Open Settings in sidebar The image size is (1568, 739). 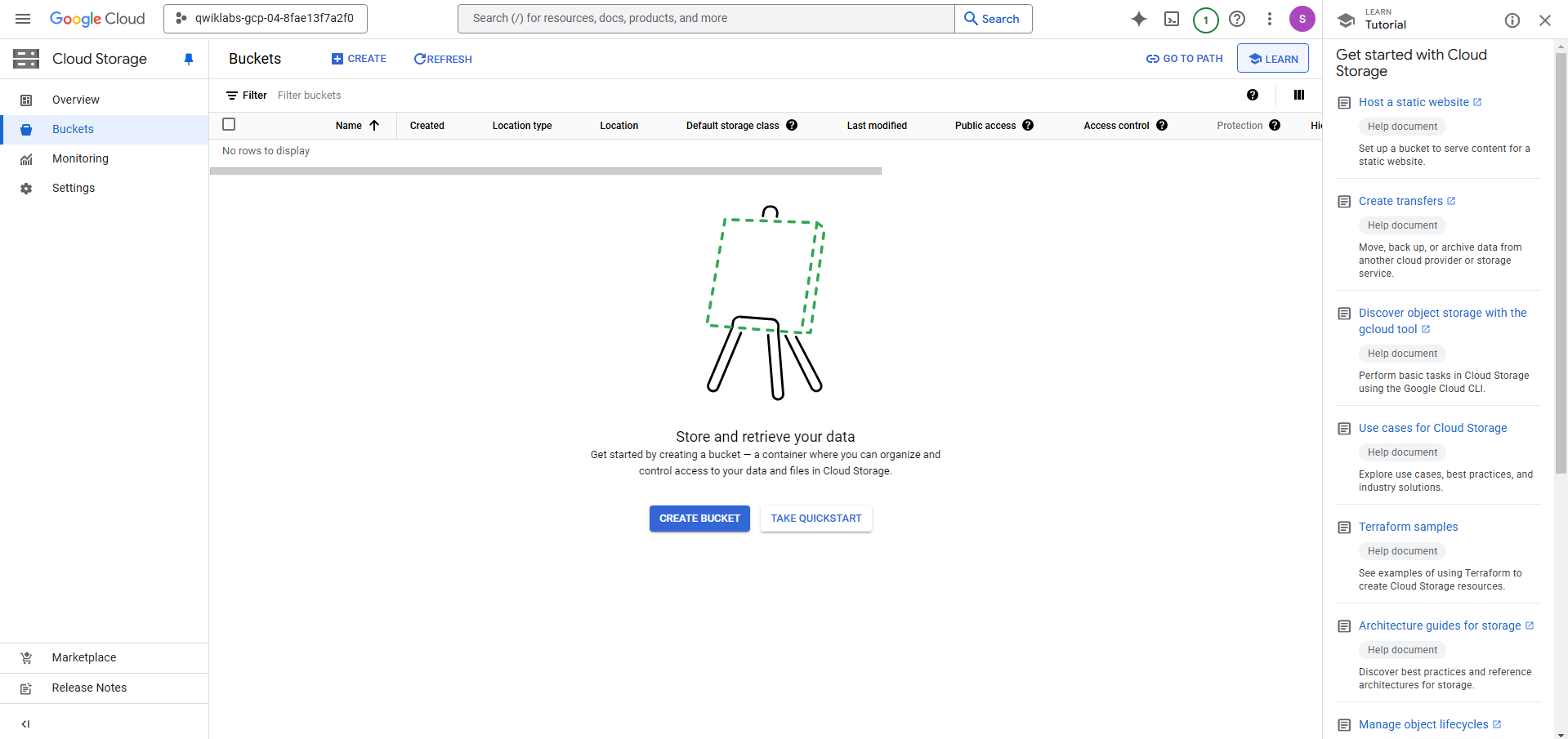[x=105, y=188]
